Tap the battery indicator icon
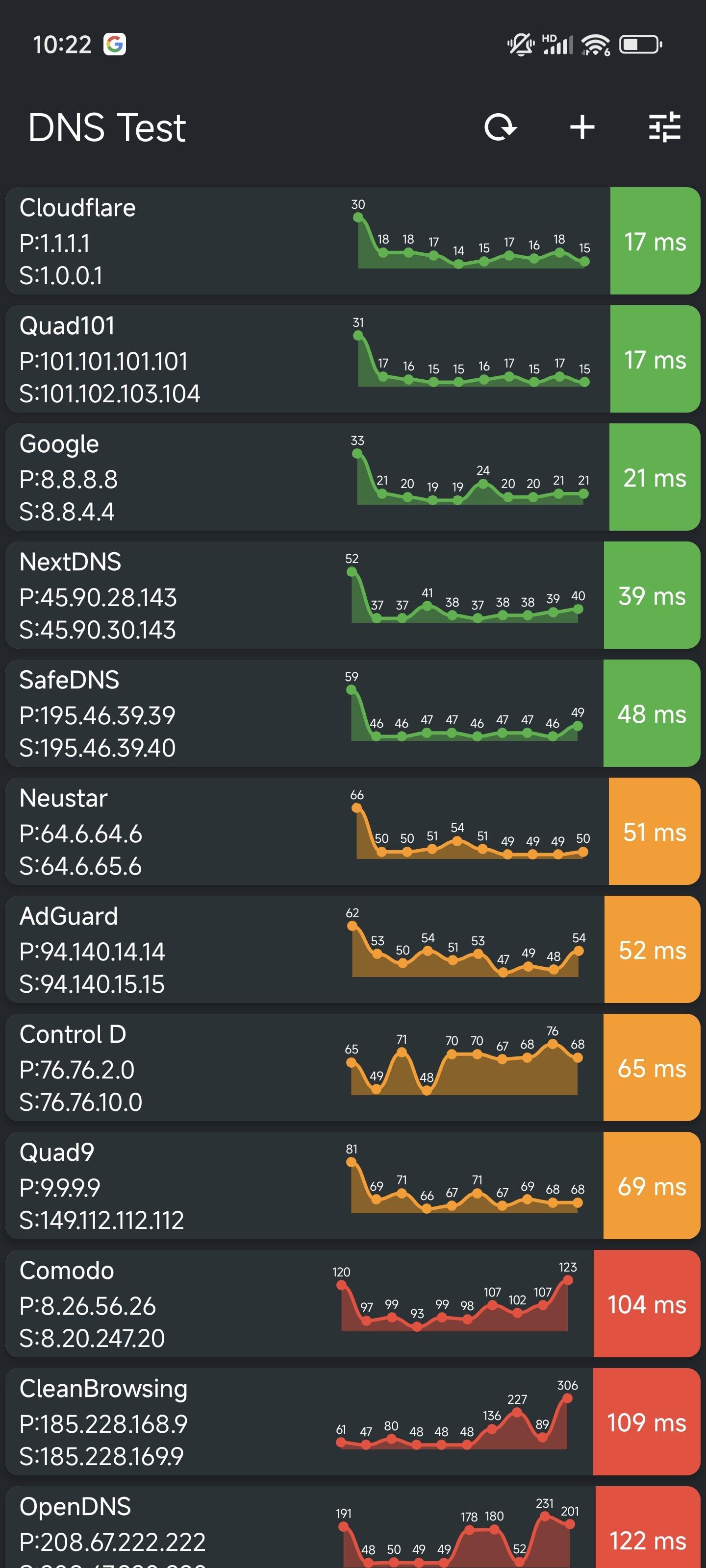Viewport: 706px width, 1568px height. [640, 45]
